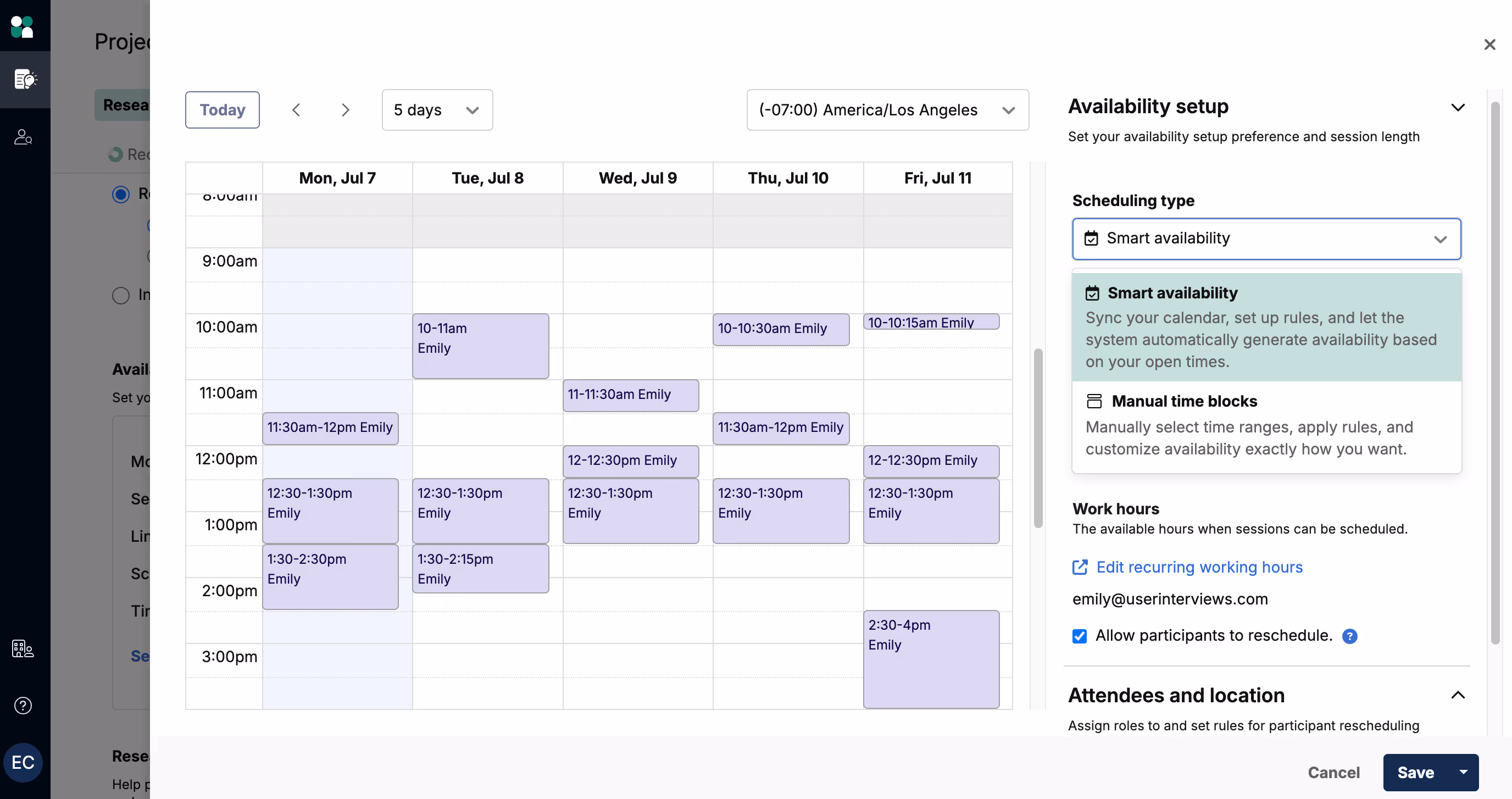
Task: Open the America/Los Angeles timezone dropdown
Action: point(887,110)
